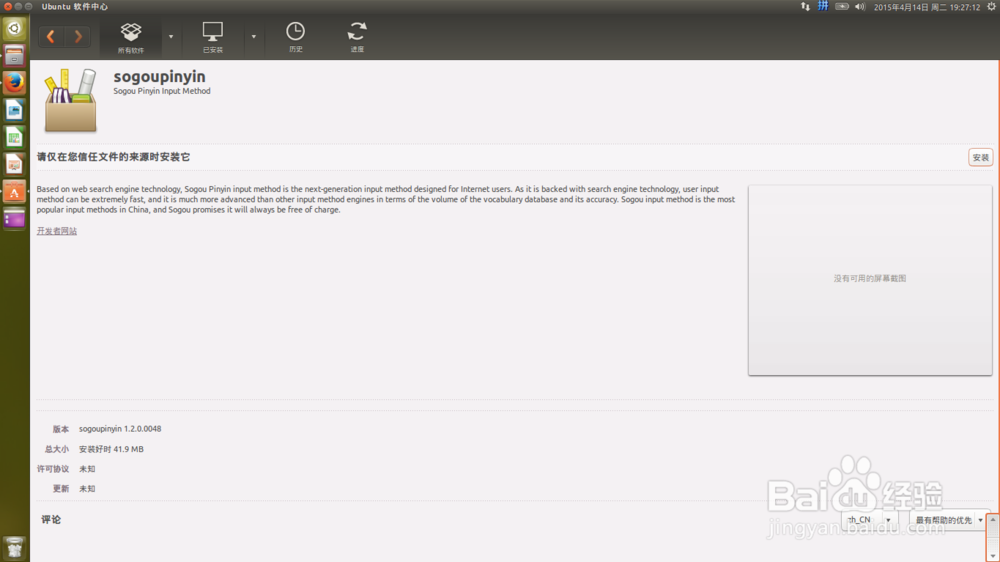Open the zh_CN review language dropdown
The image size is (1000, 562).
point(869,520)
